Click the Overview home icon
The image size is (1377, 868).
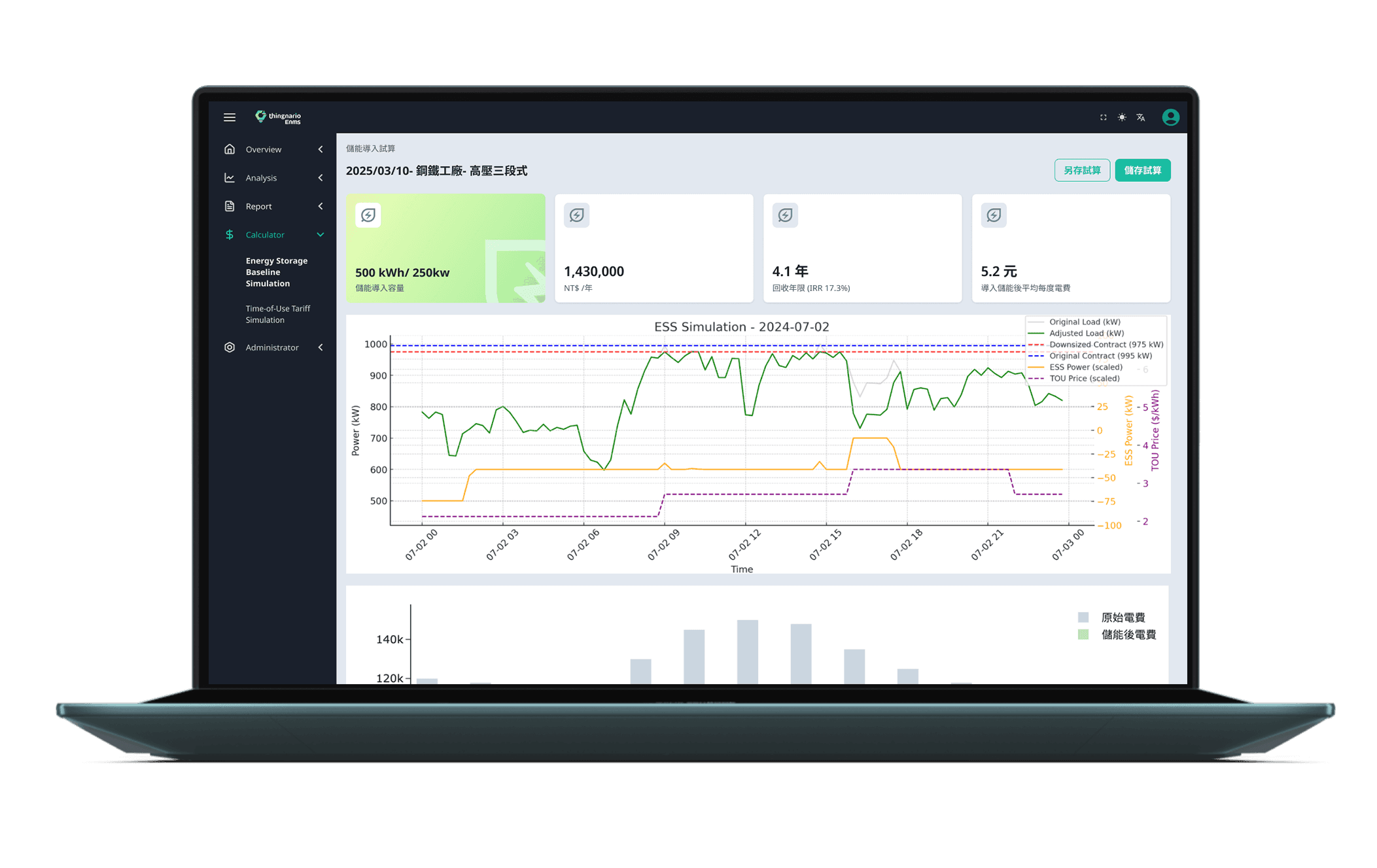tap(230, 149)
